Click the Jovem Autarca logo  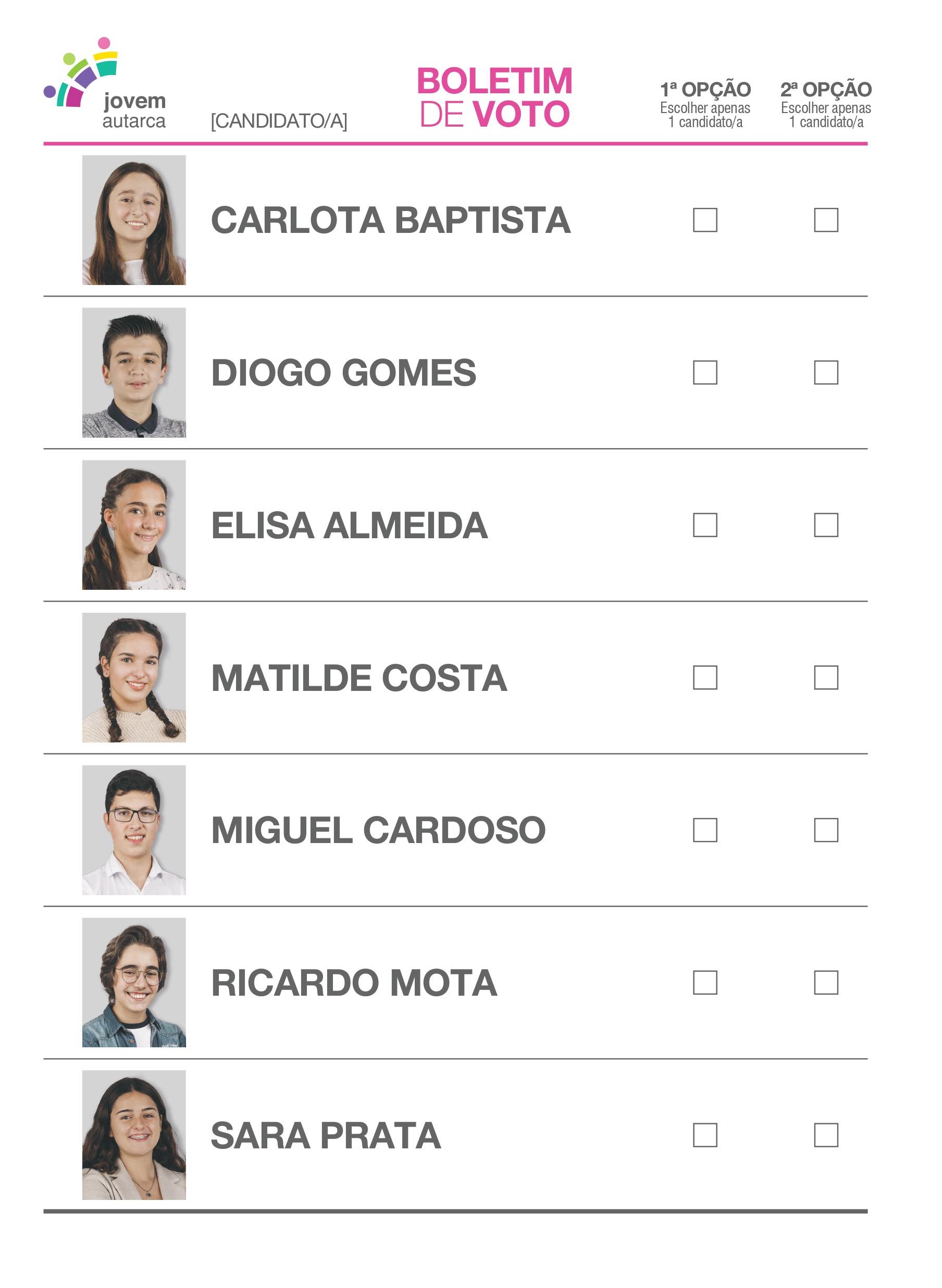pos(105,84)
